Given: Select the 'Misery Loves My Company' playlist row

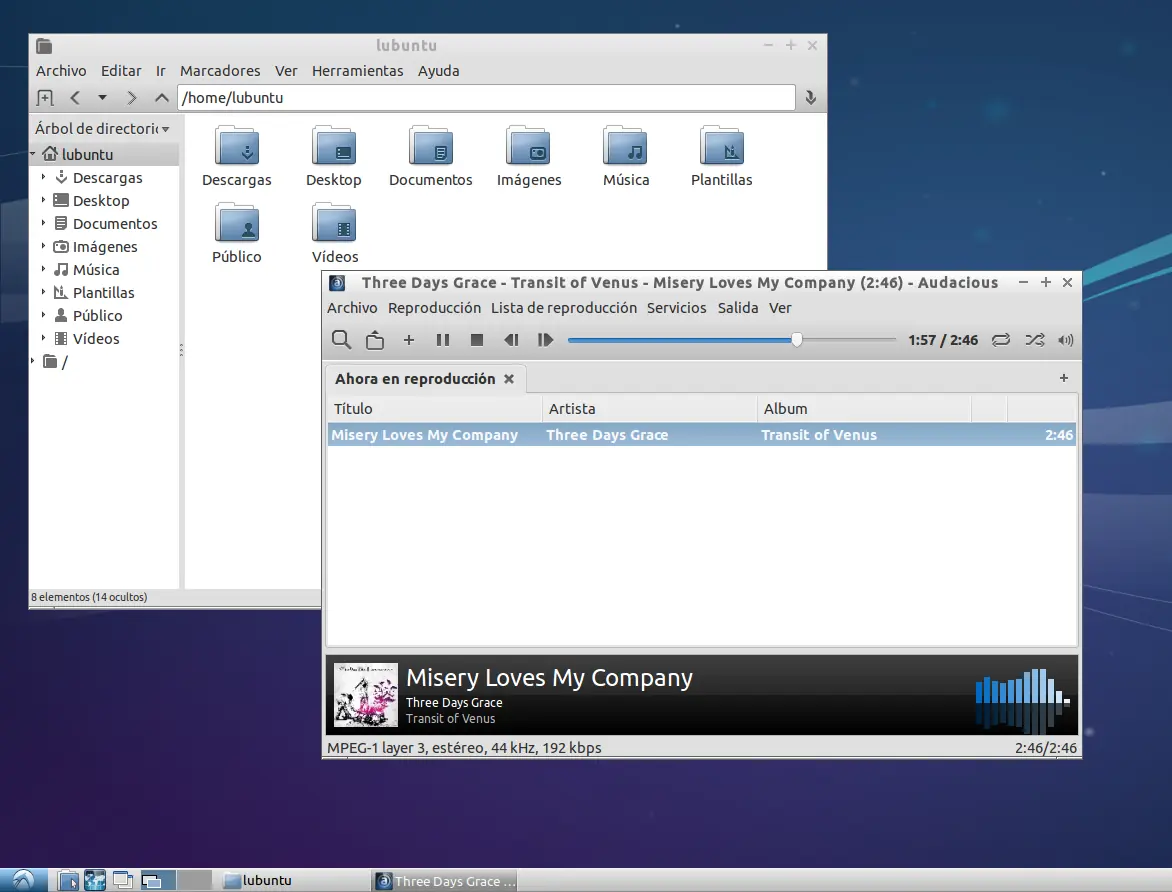Looking at the screenshot, I should coord(702,435).
